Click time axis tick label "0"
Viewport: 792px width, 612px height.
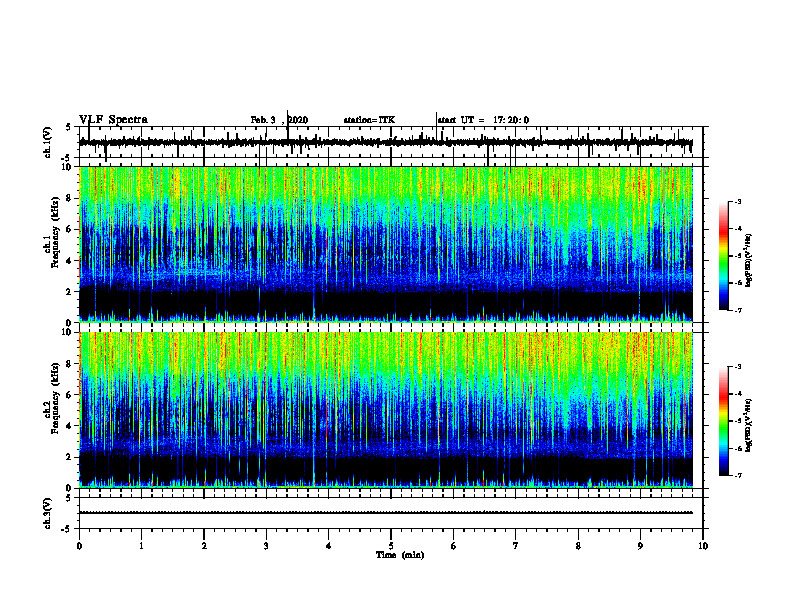coord(79,546)
